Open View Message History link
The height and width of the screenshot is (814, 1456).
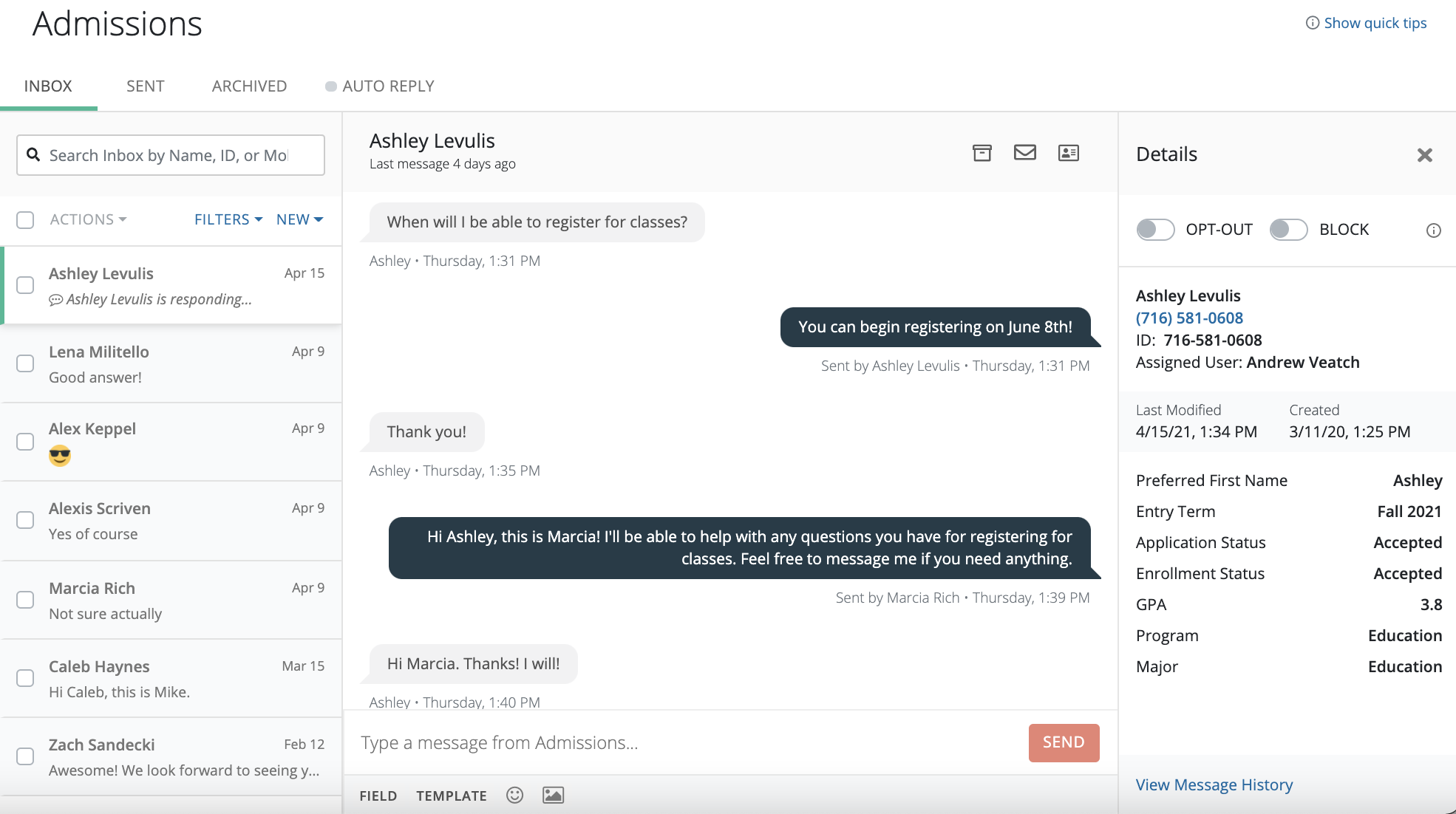1214,784
